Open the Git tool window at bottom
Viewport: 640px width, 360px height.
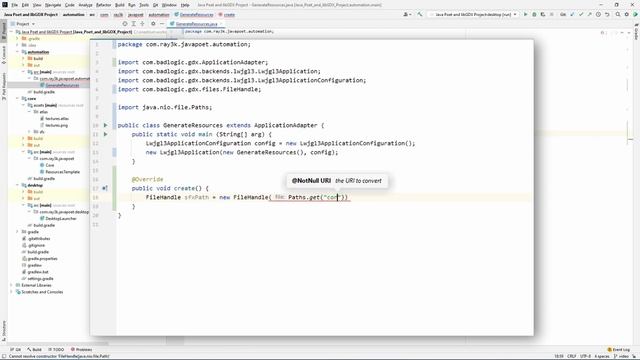[x=16, y=349]
